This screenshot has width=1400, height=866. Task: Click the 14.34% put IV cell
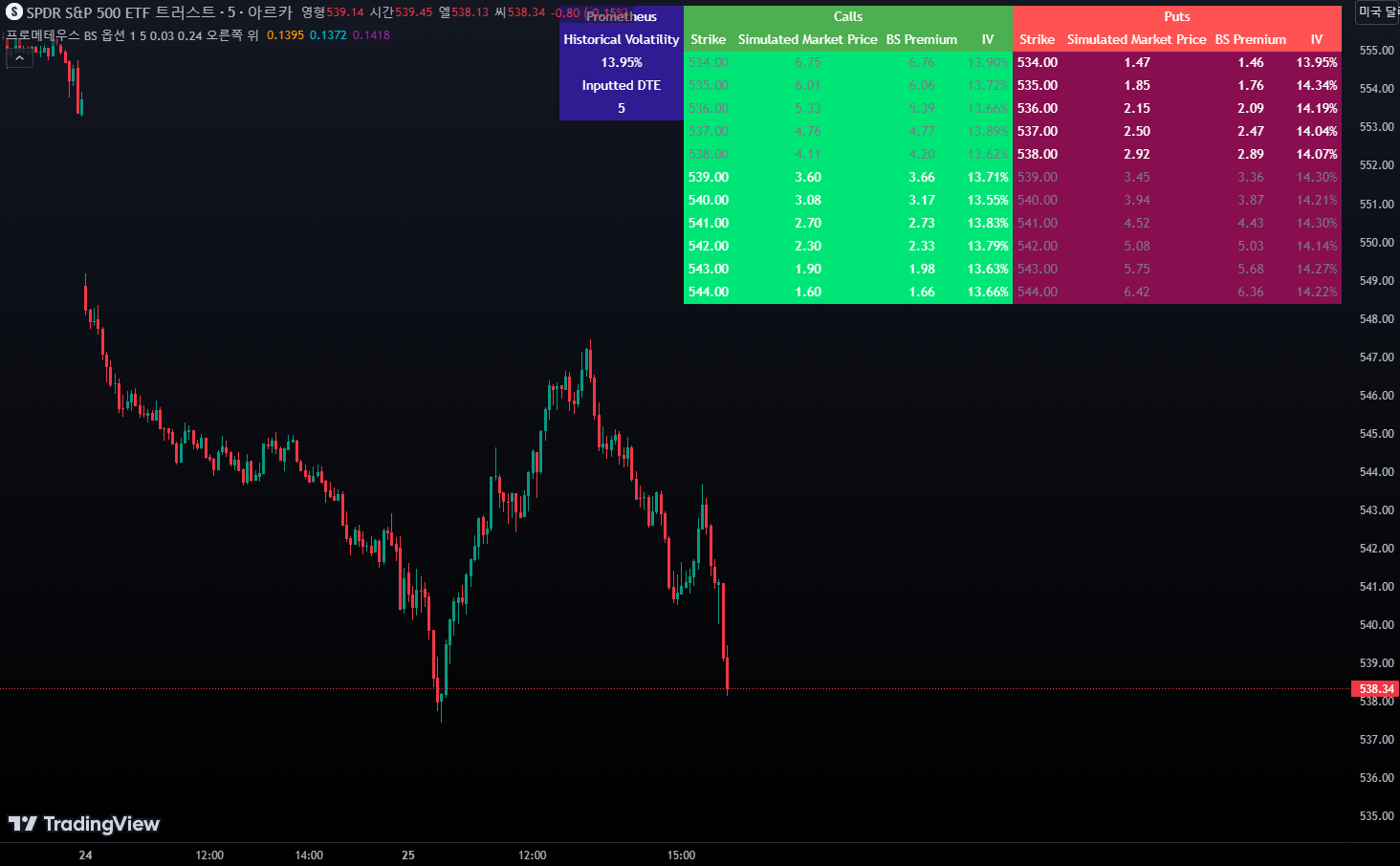(1317, 85)
